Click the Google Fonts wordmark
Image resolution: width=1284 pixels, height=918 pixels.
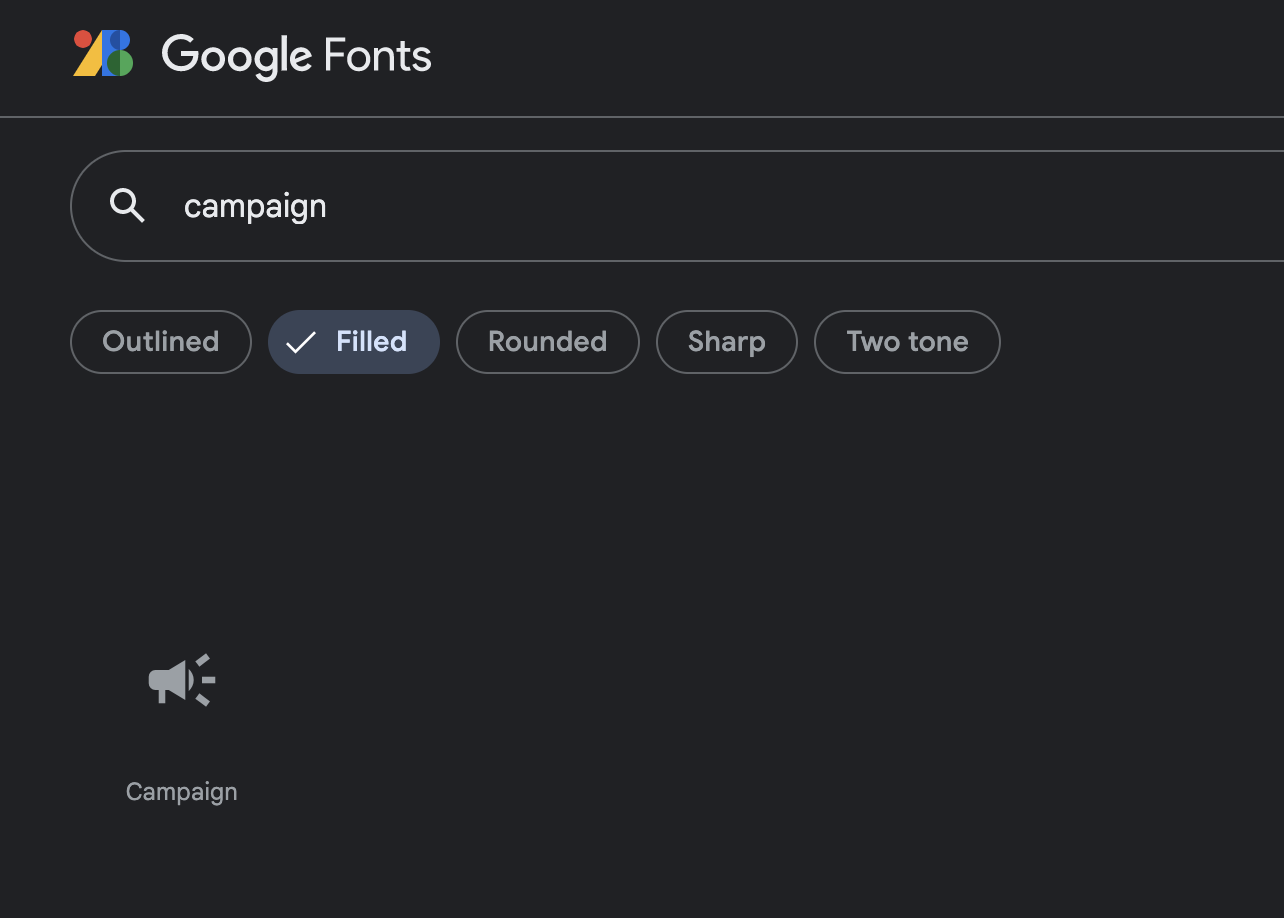click(296, 57)
